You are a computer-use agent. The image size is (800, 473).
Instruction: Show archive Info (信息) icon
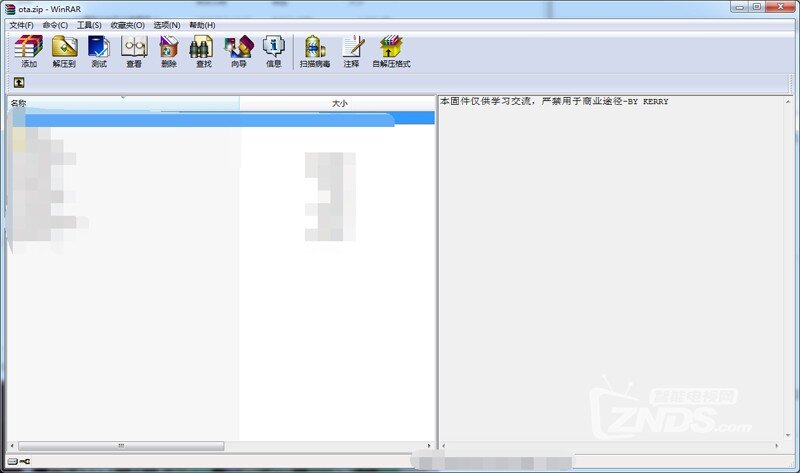(274, 52)
